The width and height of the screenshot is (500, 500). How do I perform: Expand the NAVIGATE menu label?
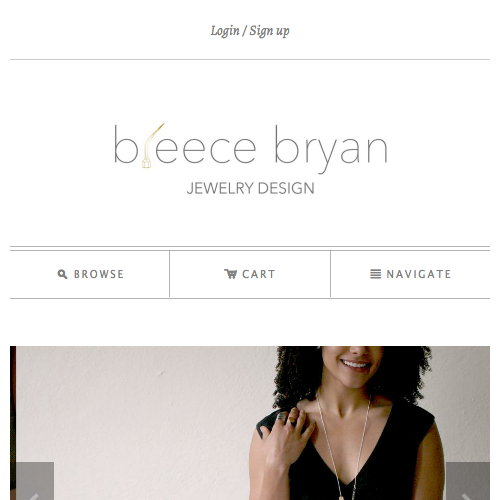click(419, 274)
